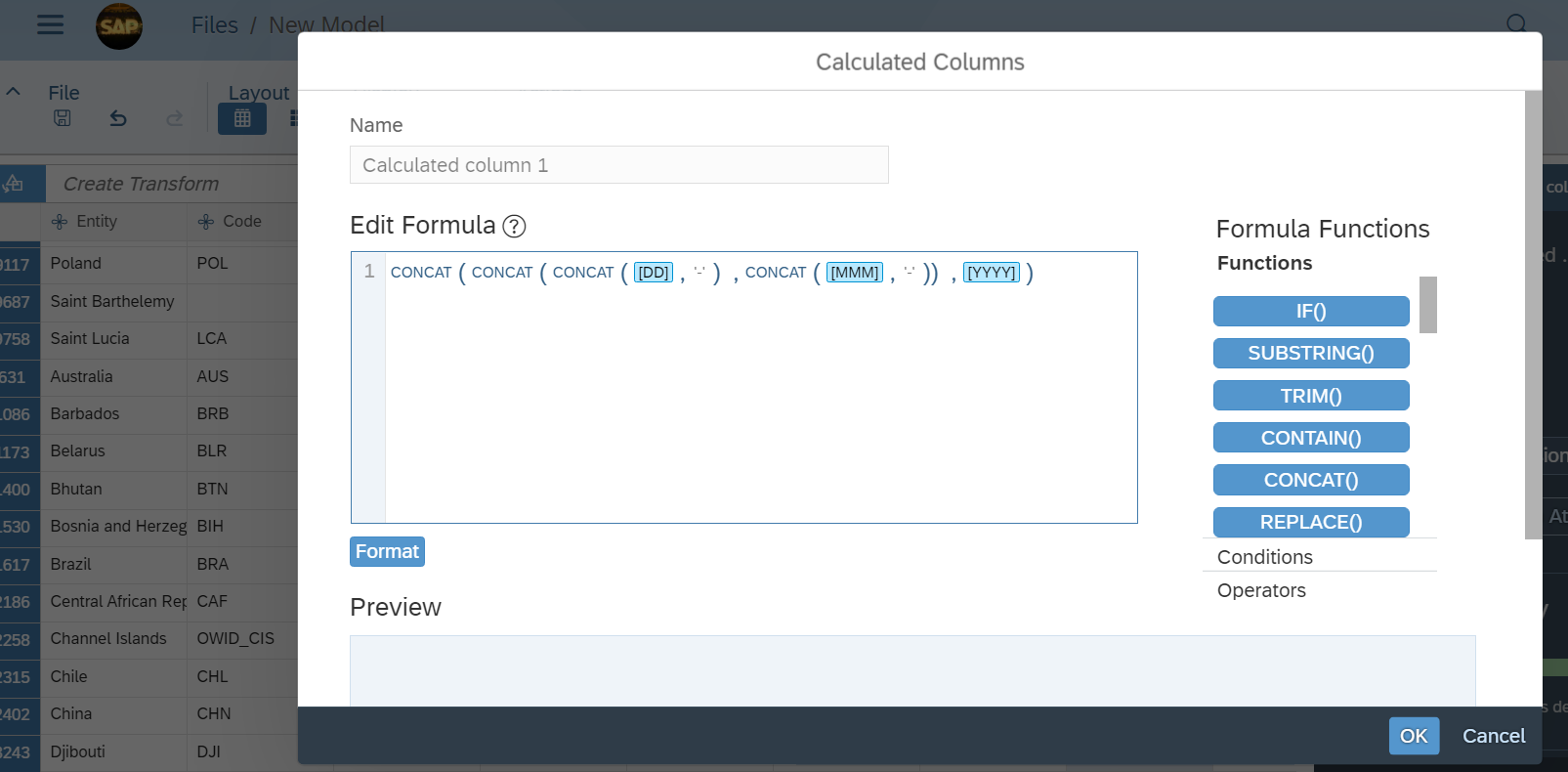
Task: Click the functions list scrollbar
Action: 1427,305
